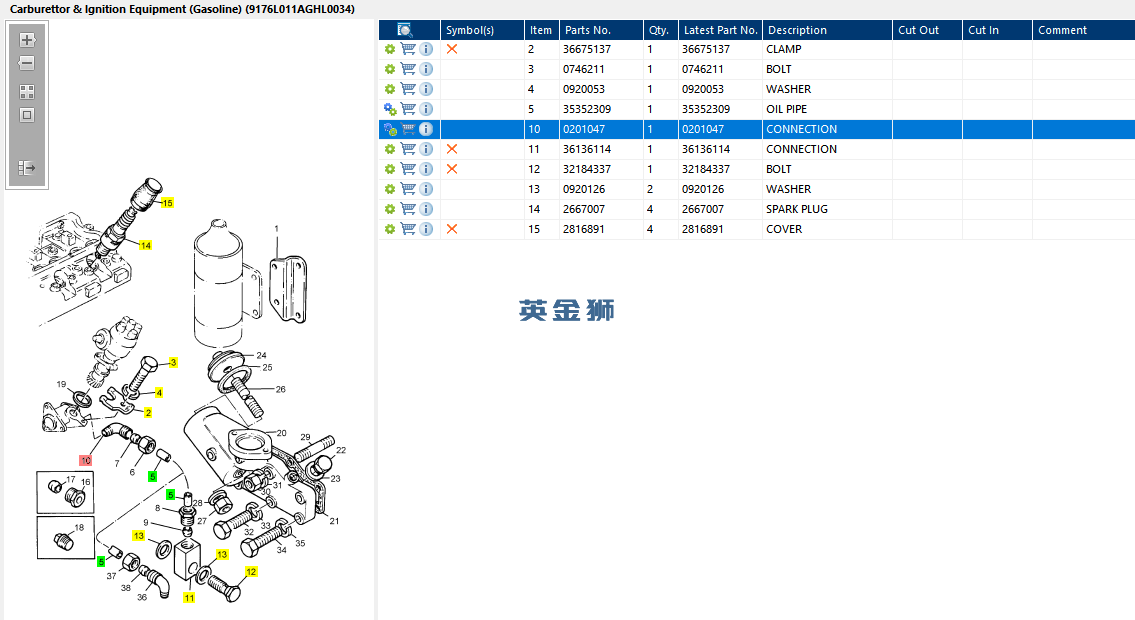Zoom out of the parts diagram
Viewport: 1135px width, 620px height.
(x=27, y=63)
